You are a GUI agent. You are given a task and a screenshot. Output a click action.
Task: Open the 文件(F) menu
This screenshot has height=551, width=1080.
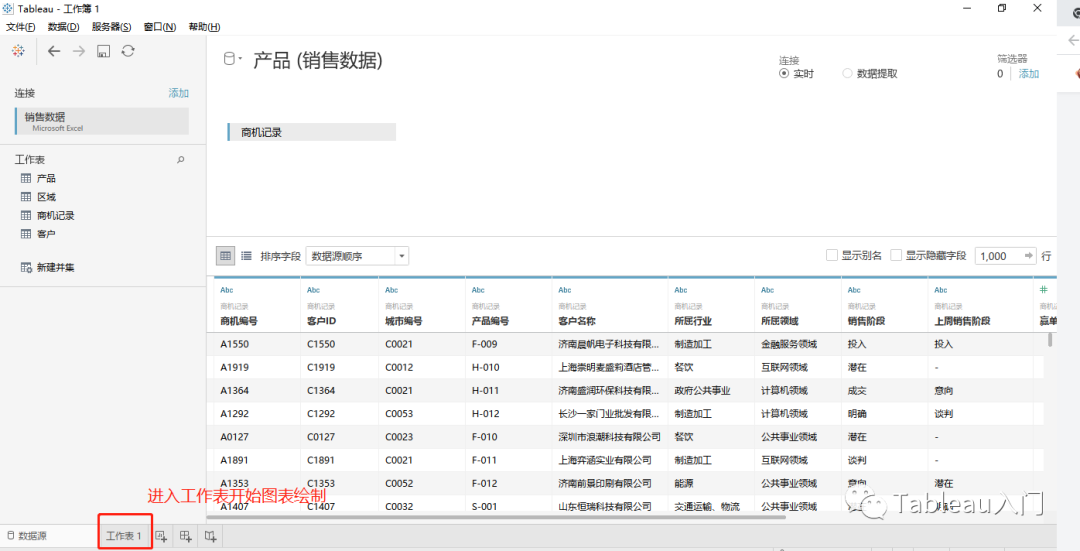21,27
